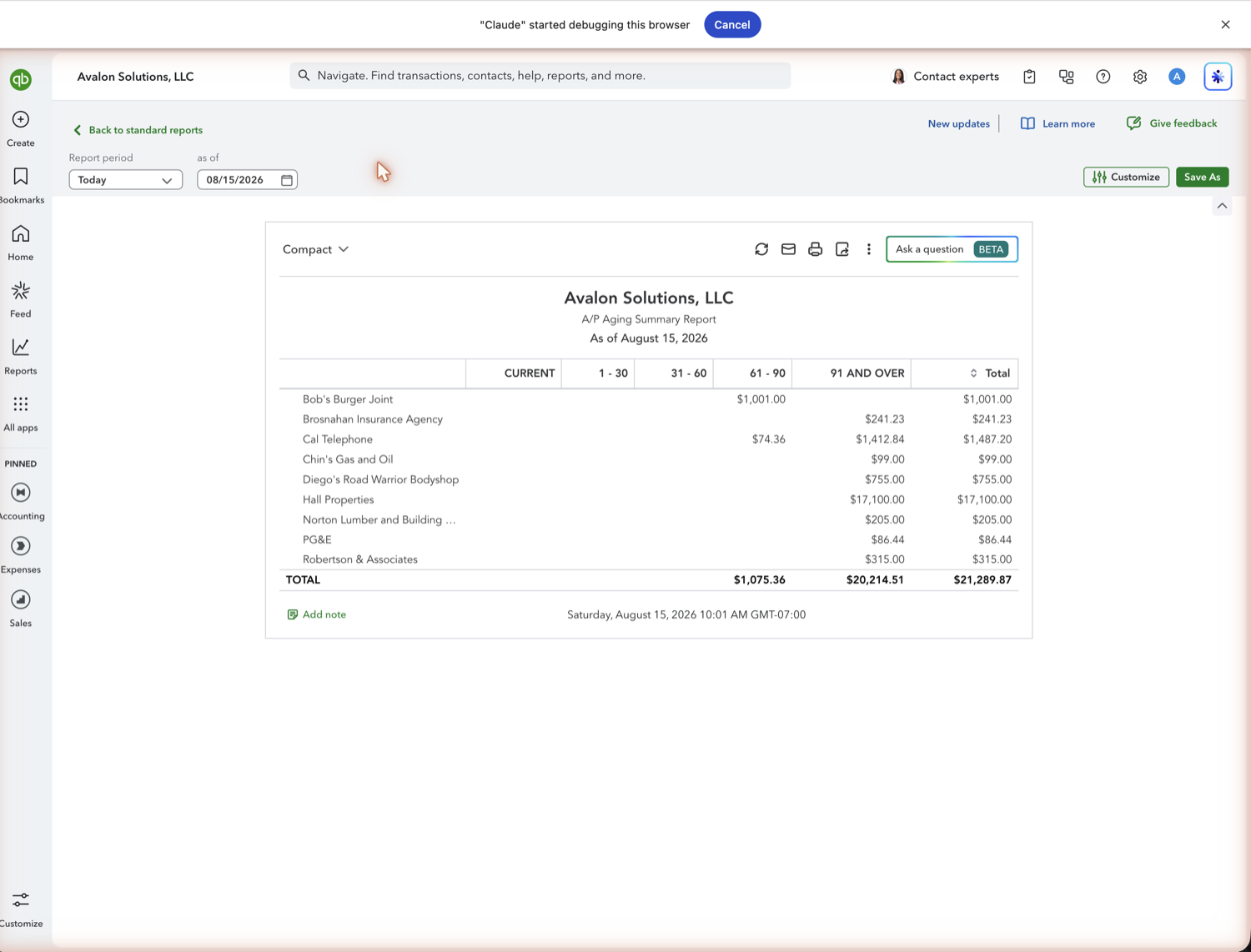
Task: Click Cal Telephone's $74.36 amount
Action: pos(768,439)
